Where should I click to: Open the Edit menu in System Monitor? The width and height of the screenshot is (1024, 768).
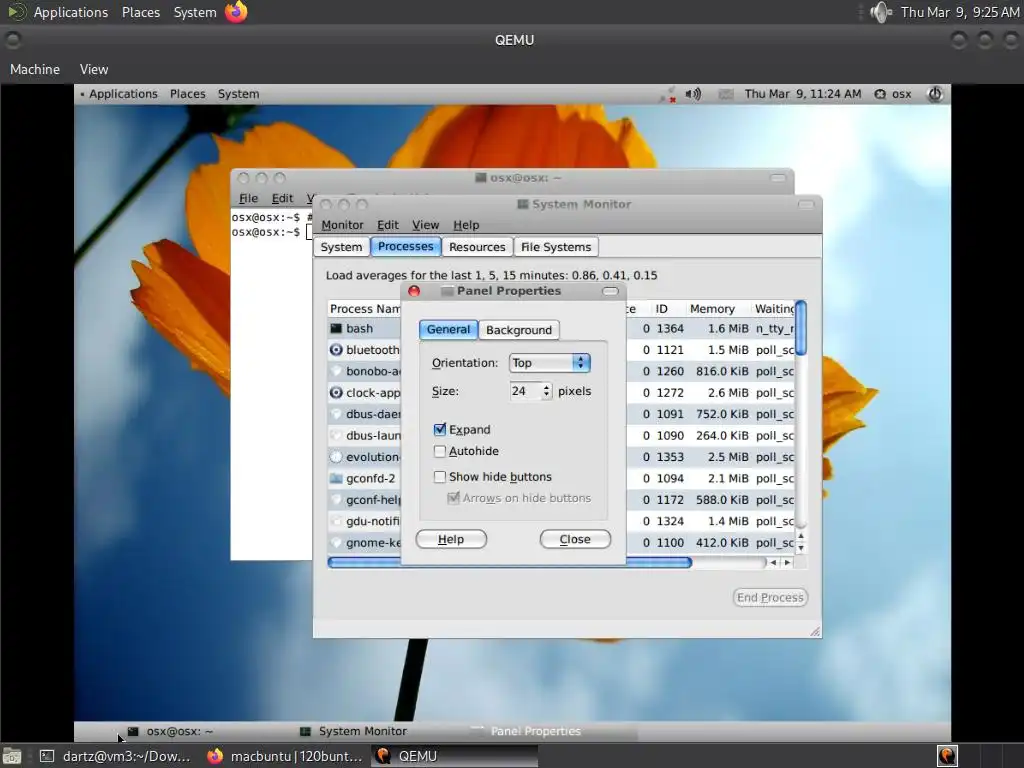click(x=387, y=225)
